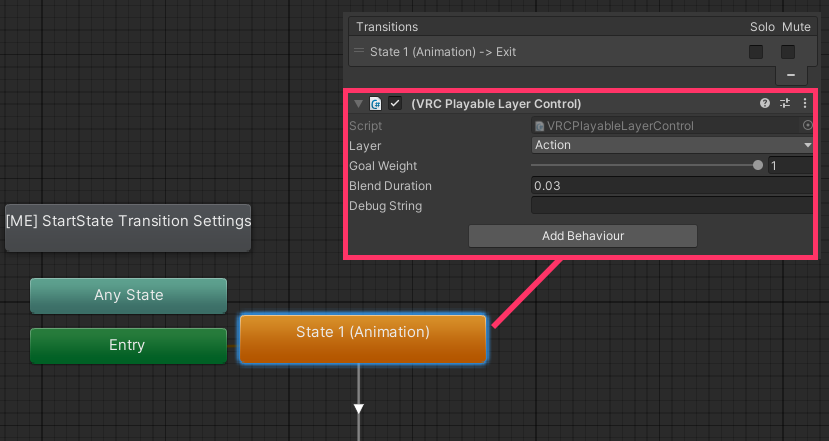This screenshot has width=829, height=441.
Task: Select the green Entry node
Action: point(128,345)
